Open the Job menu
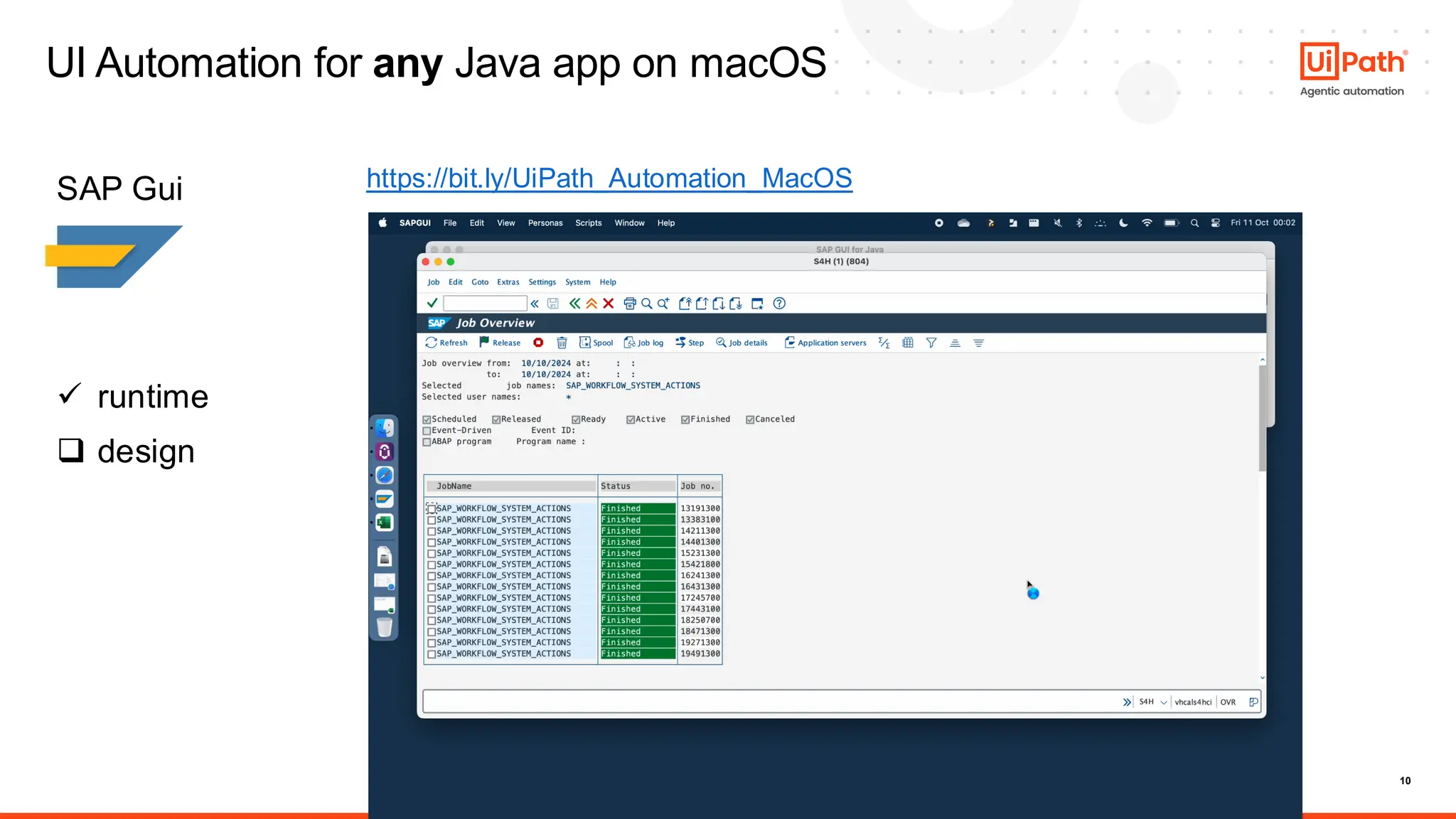1456x819 pixels. [x=434, y=282]
